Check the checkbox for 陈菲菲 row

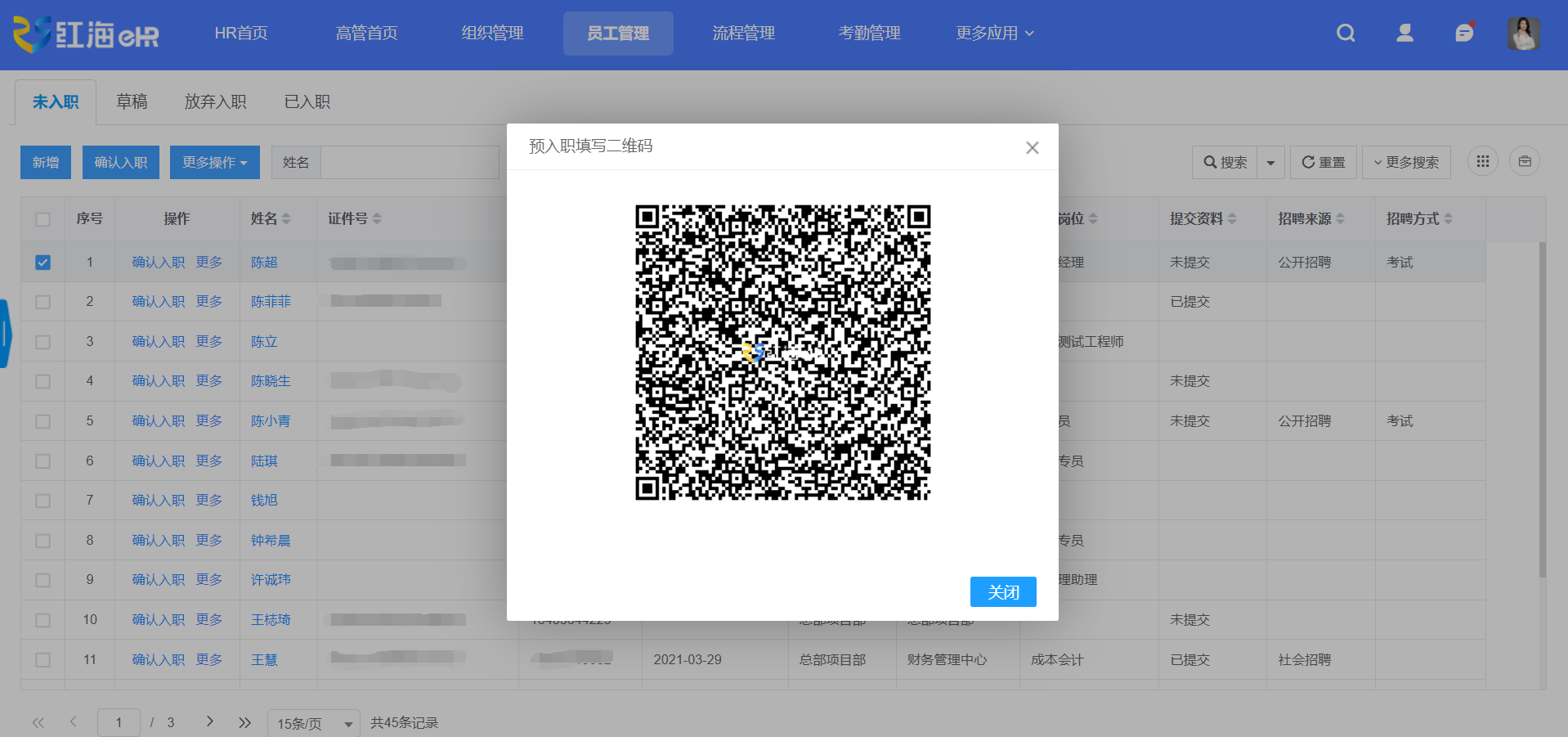pos(43,302)
